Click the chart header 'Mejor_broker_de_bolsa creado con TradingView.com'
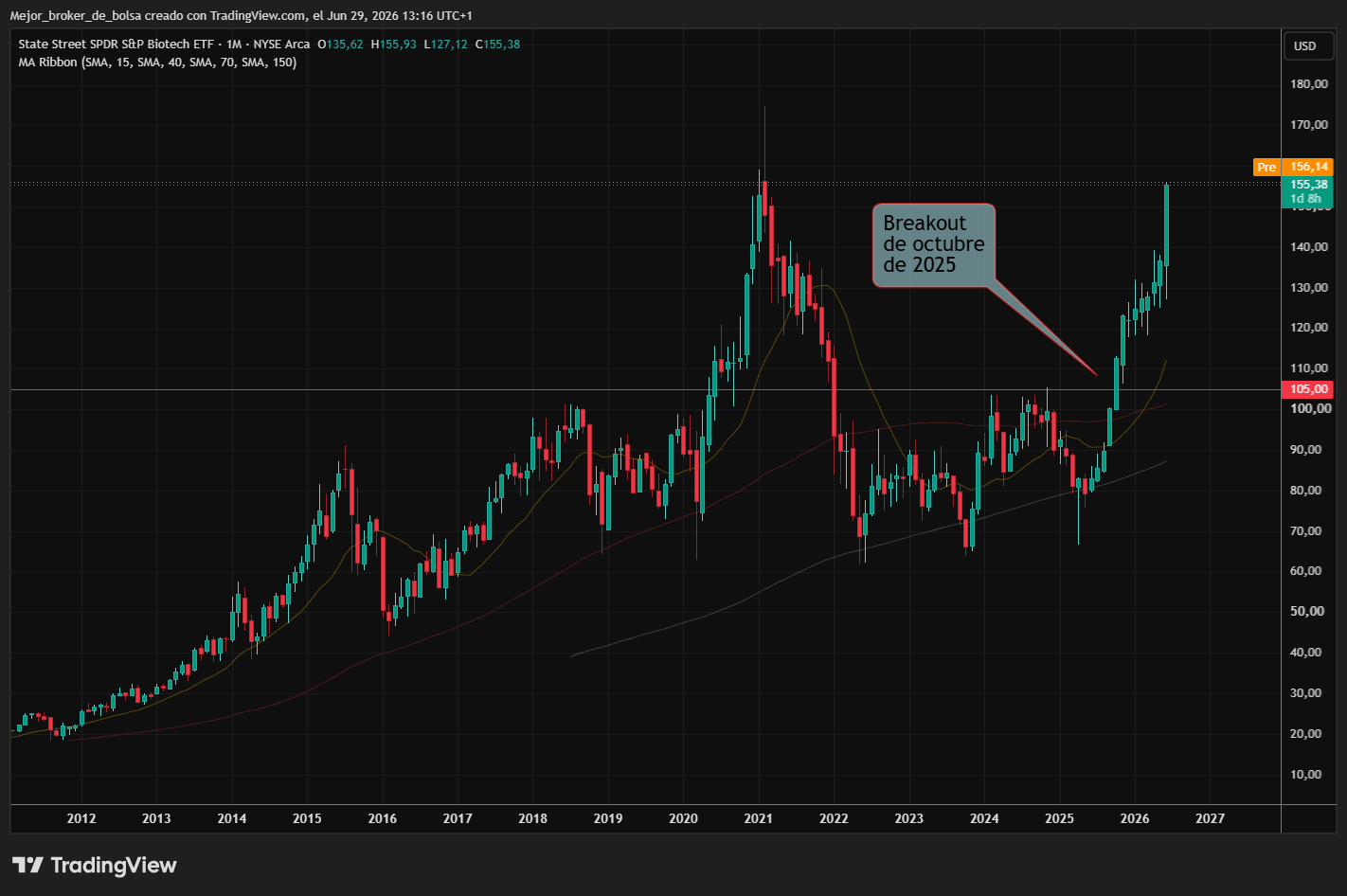Image resolution: width=1347 pixels, height=896 pixels. (157, 15)
